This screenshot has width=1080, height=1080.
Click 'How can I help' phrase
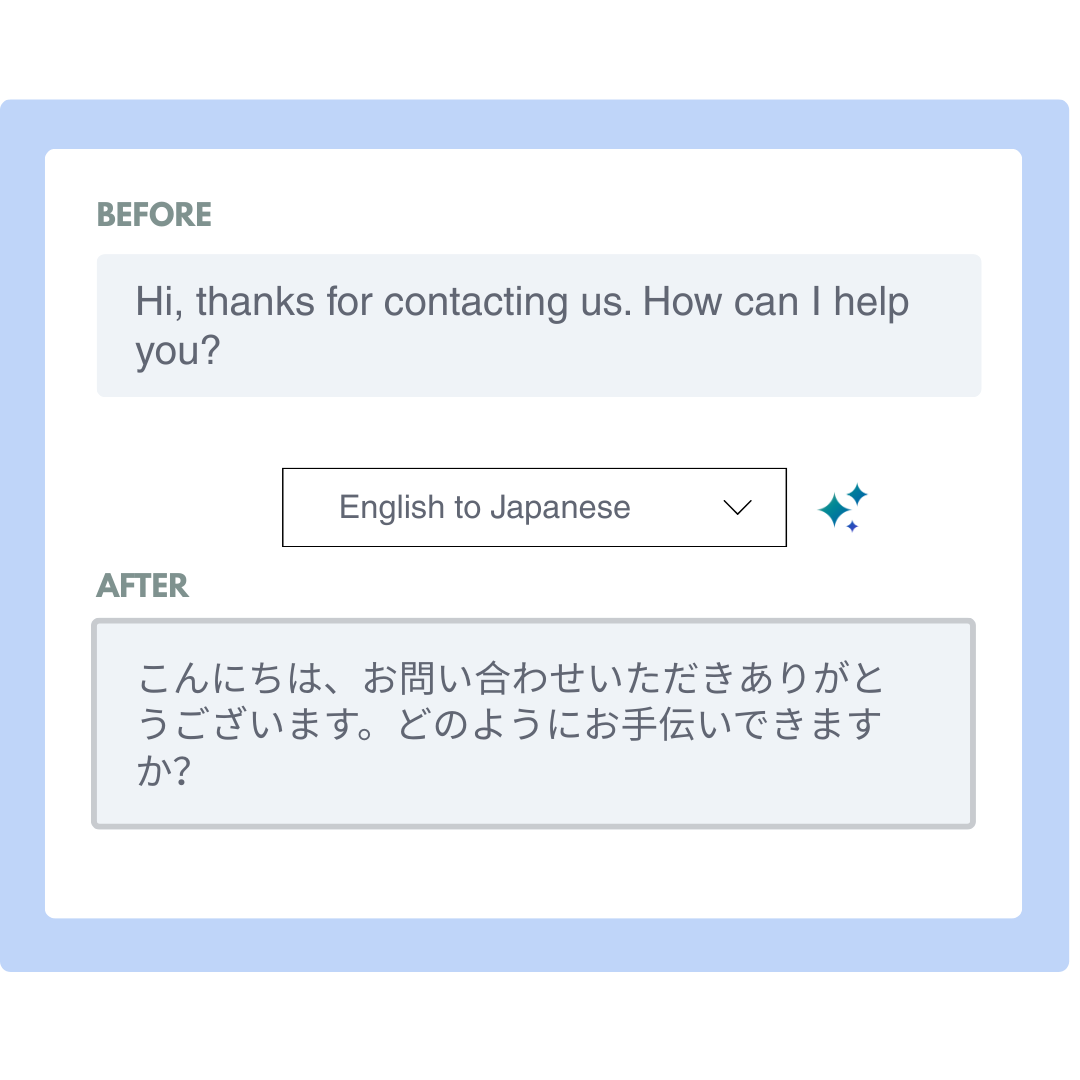pyautogui.click(x=776, y=302)
